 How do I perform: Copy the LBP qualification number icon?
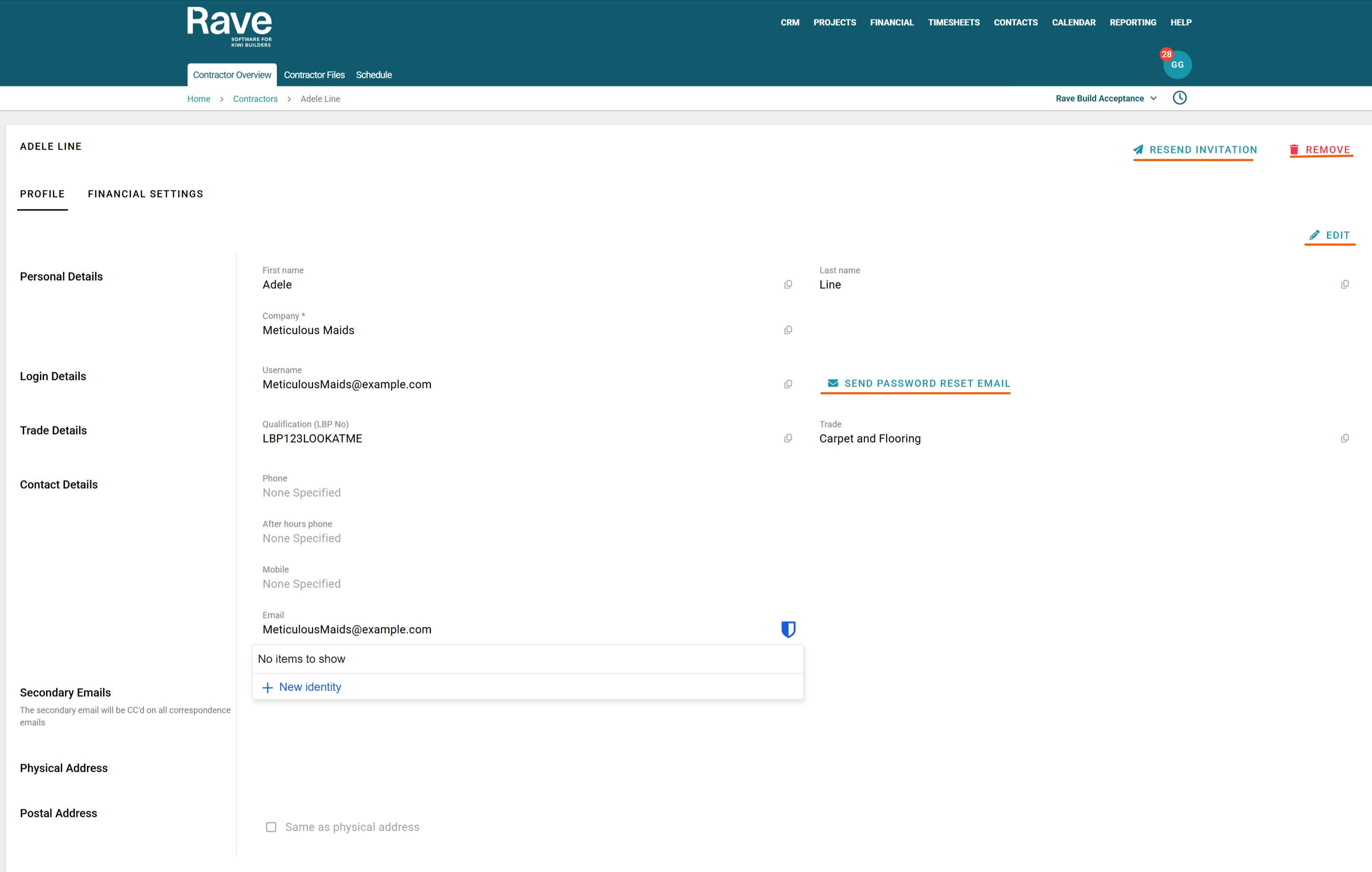pyautogui.click(x=788, y=438)
